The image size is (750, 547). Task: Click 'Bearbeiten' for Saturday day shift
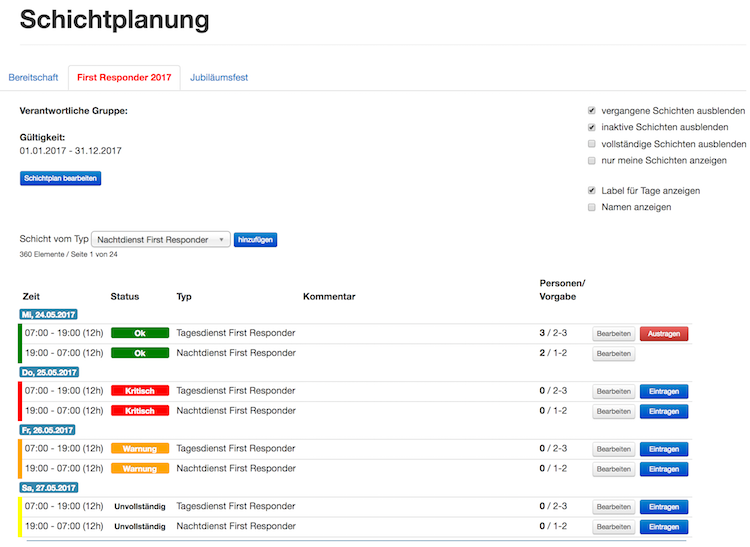pyautogui.click(x=613, y=507)
